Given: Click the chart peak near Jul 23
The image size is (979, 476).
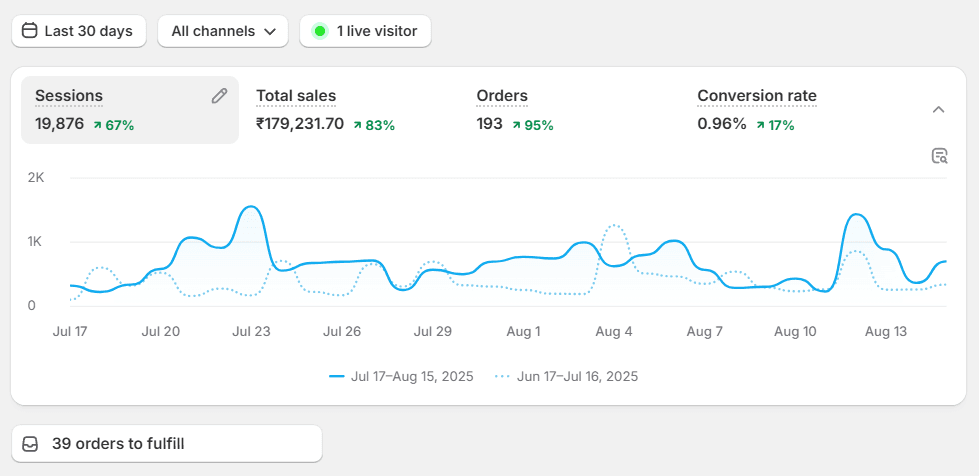Looking at the screenshot, I should [252, 208].
